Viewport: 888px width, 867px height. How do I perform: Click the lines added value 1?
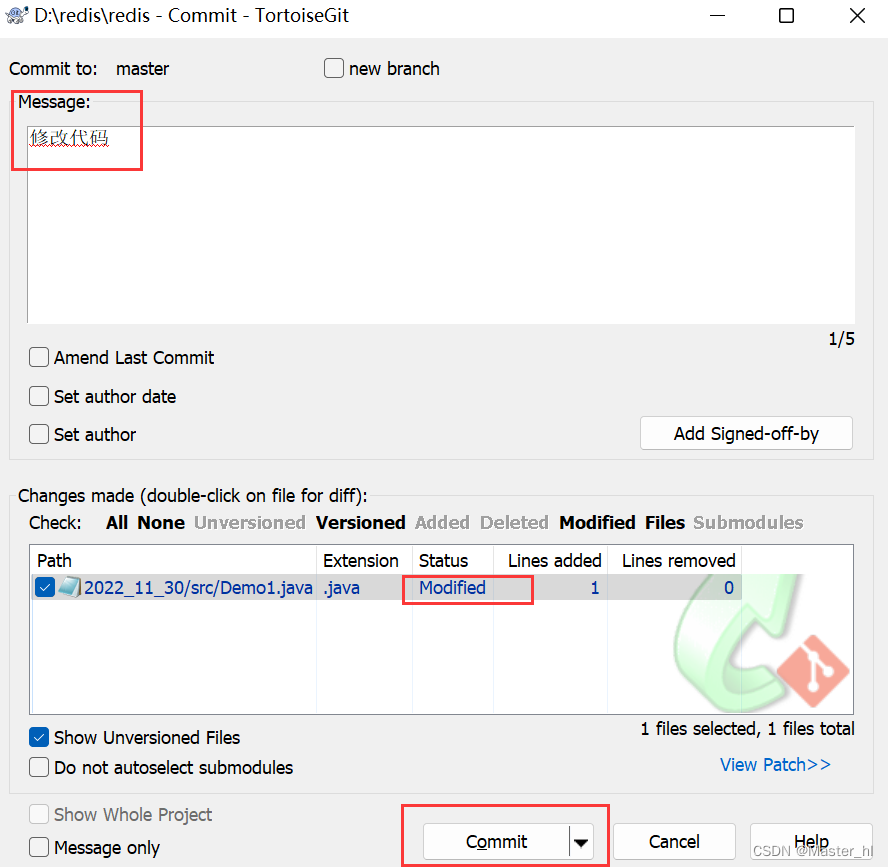(595, 587)
